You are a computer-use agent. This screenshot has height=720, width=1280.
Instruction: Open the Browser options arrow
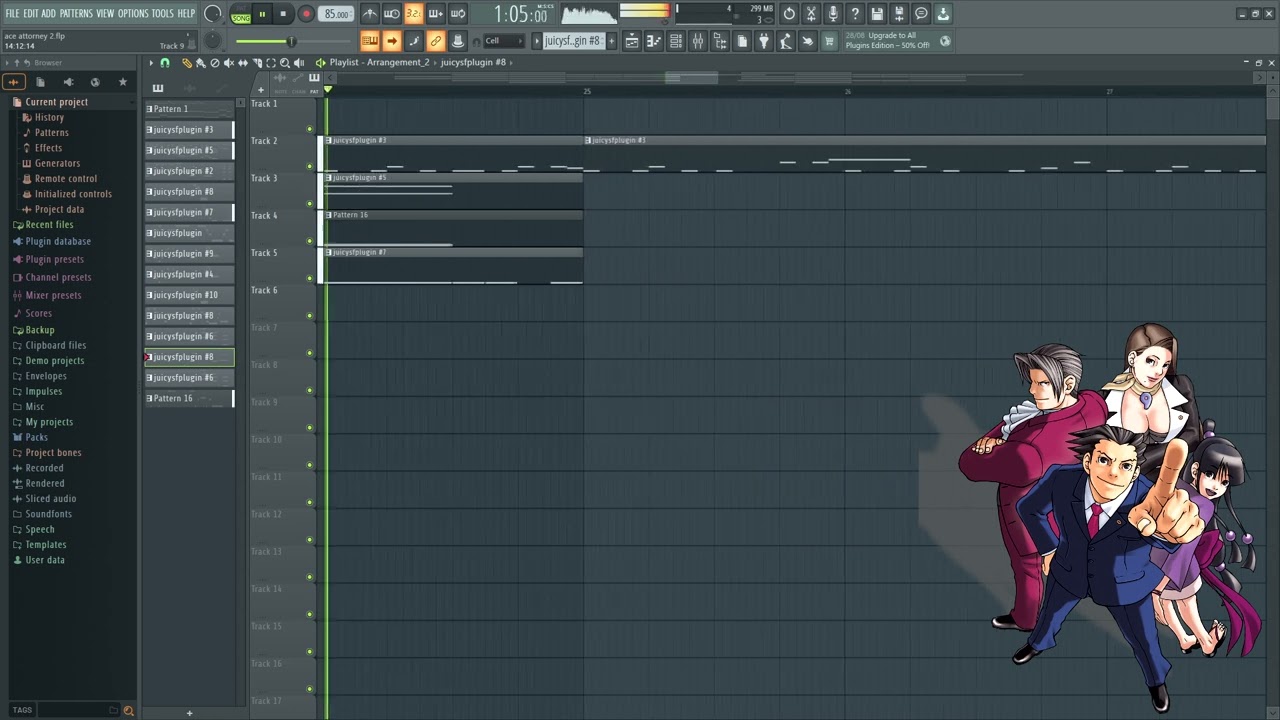[x=6, y=63]
